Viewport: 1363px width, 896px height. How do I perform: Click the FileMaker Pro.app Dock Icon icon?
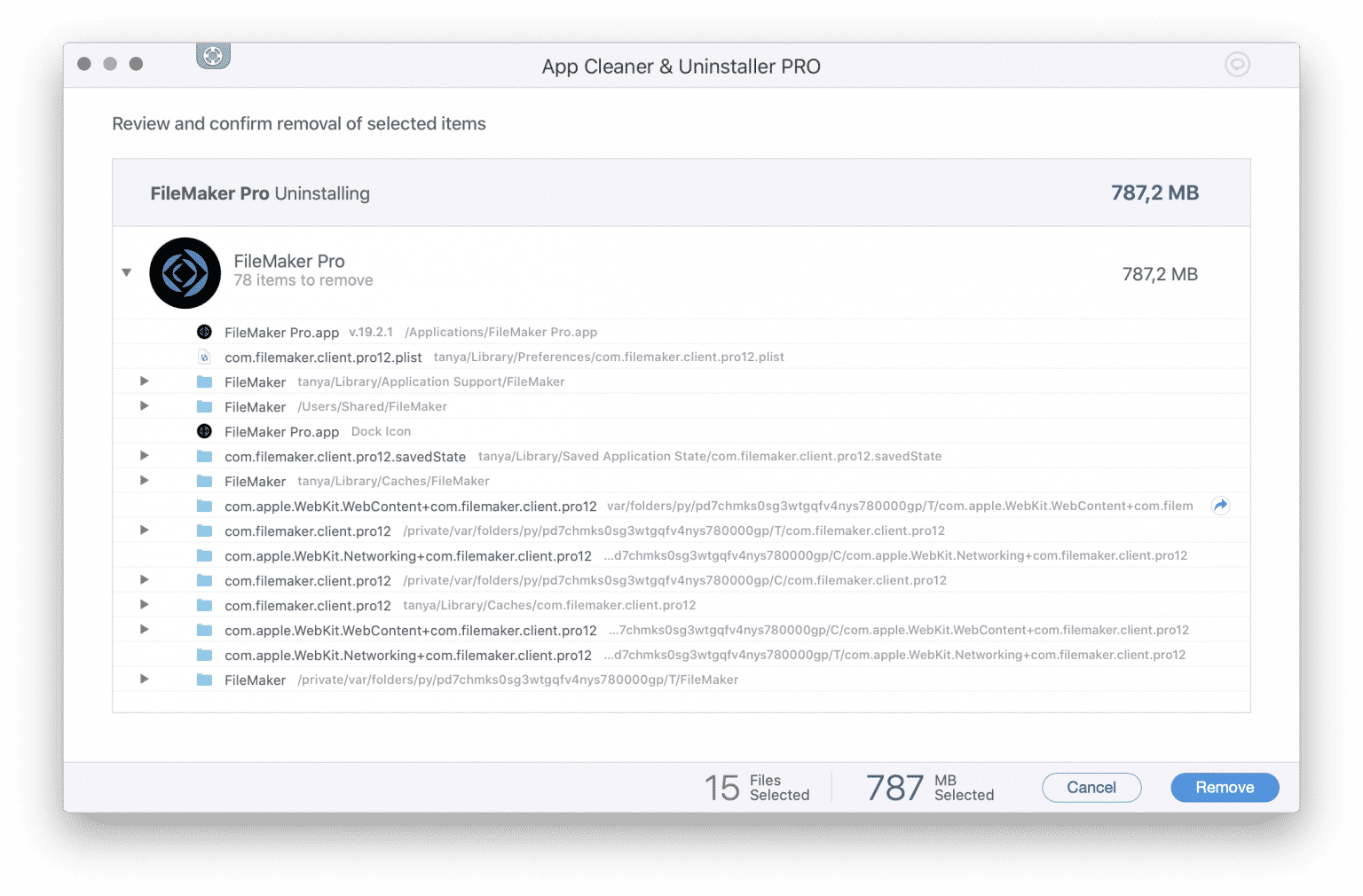tap(204, 431)
